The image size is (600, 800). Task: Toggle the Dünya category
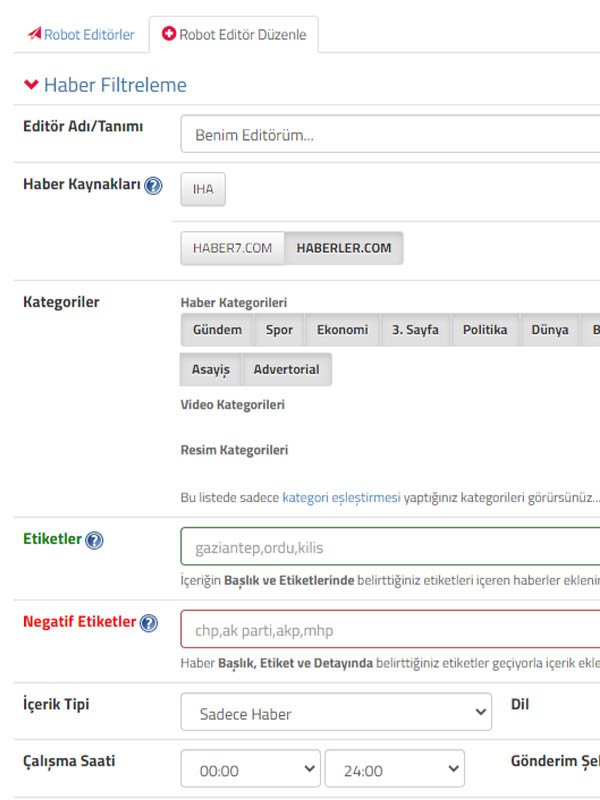pyautogui.click(x=550, y=330)
